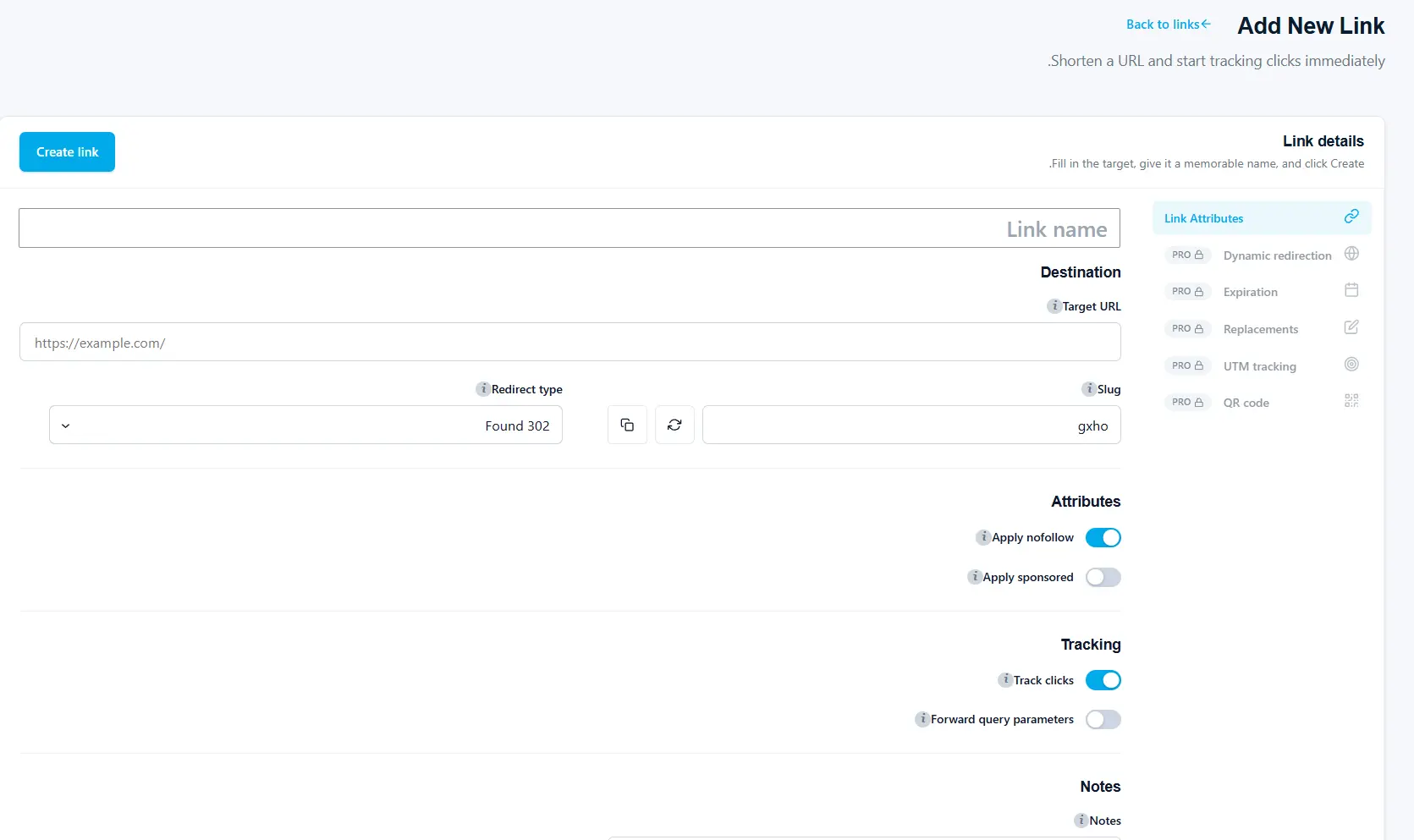Turn off the Track clicks toggle

click(1103, 680)
